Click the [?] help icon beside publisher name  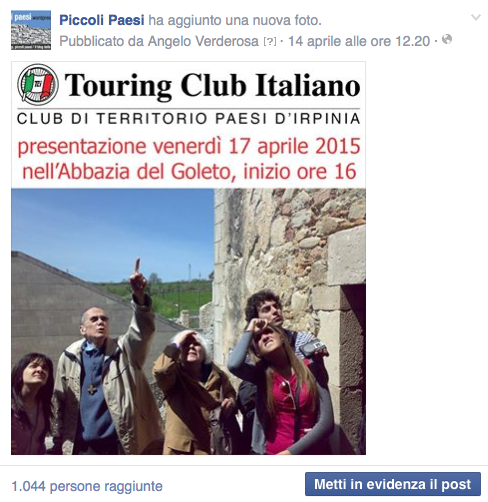270,42
